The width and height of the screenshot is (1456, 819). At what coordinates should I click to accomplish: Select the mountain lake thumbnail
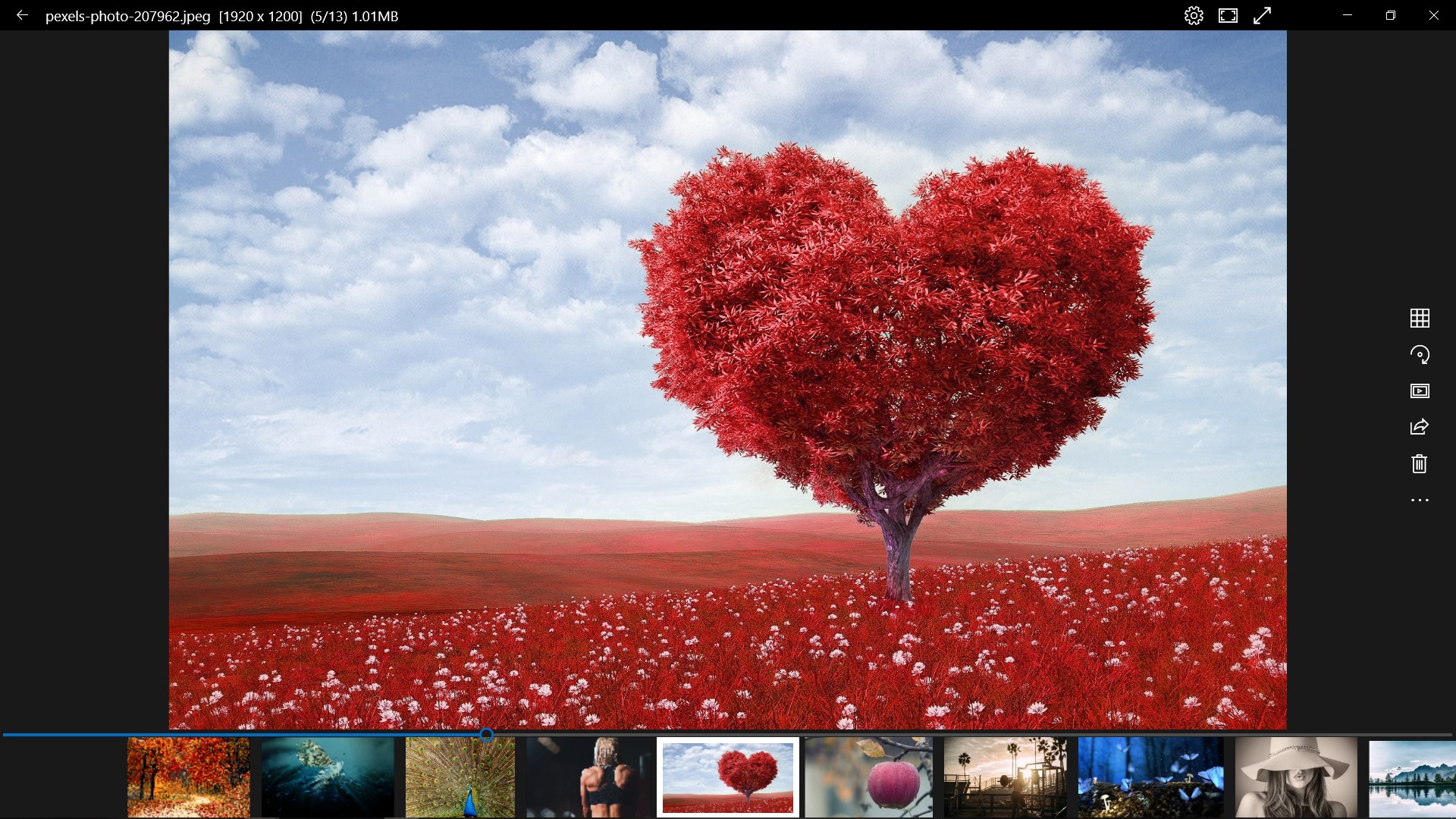click(1411, 777)
